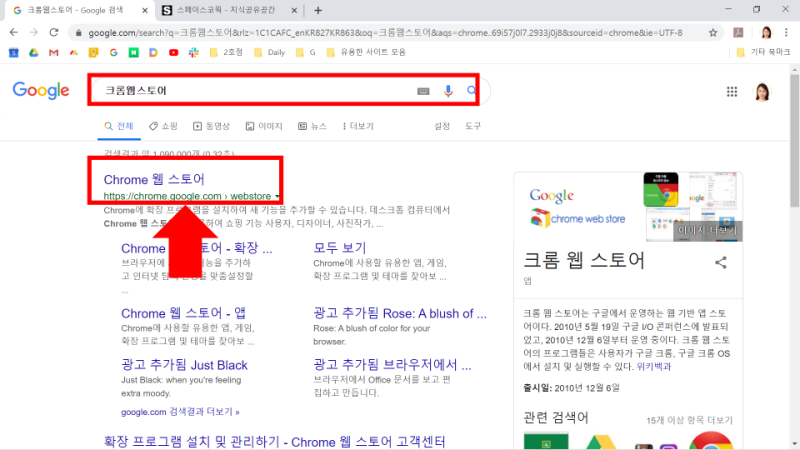Open the Google Keep bookmark

[x=93, y=52]
